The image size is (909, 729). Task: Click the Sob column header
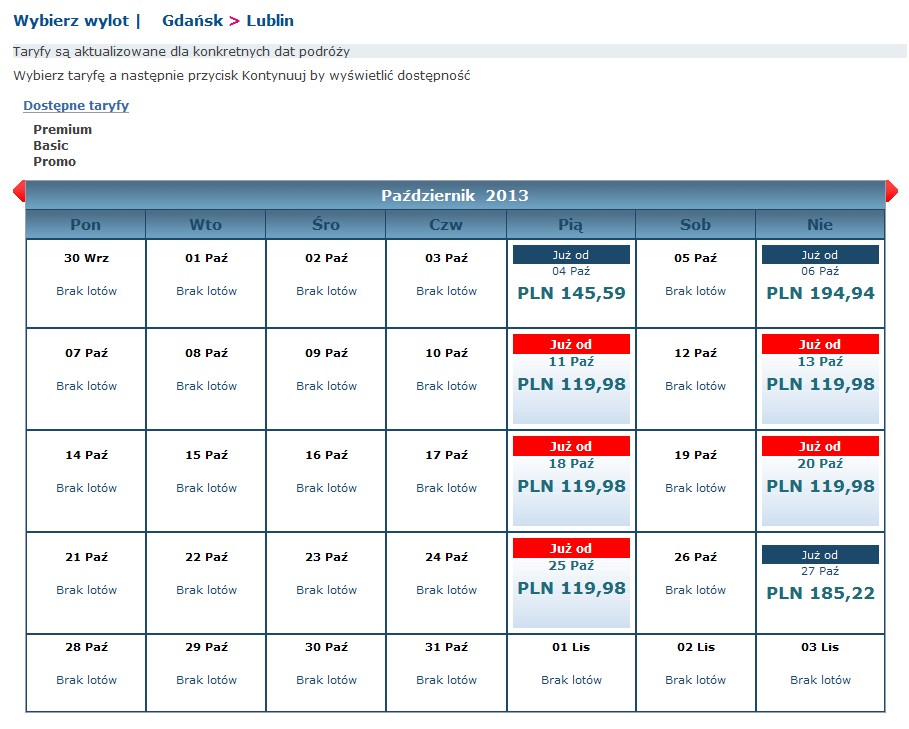tap(696, 224)
